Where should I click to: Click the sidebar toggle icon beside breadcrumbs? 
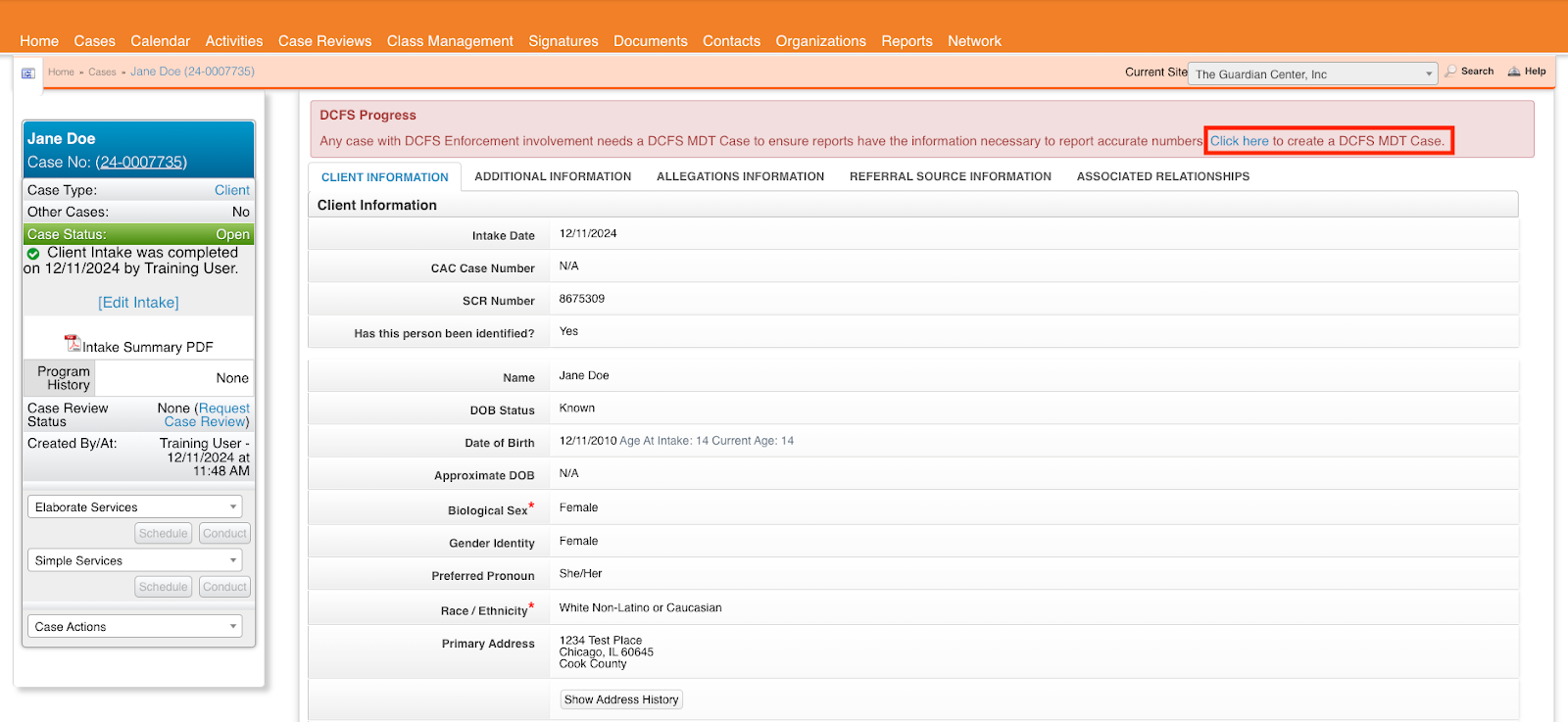pyautogui.click(x=28, y=73)
